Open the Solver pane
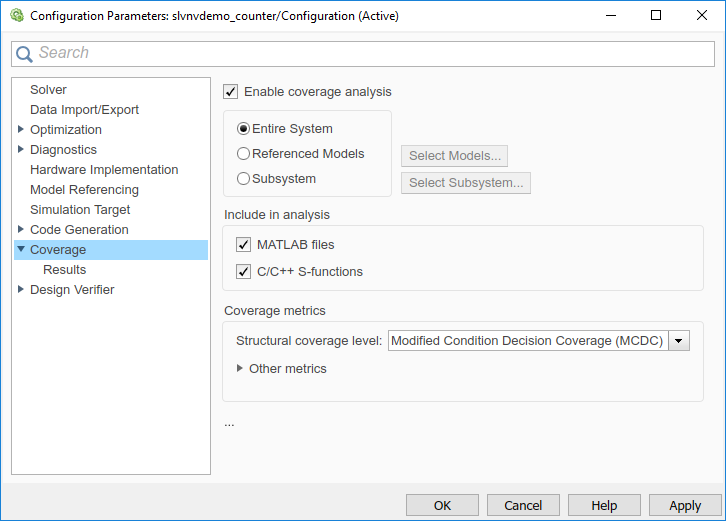726x521 pixels. point(48,89)
